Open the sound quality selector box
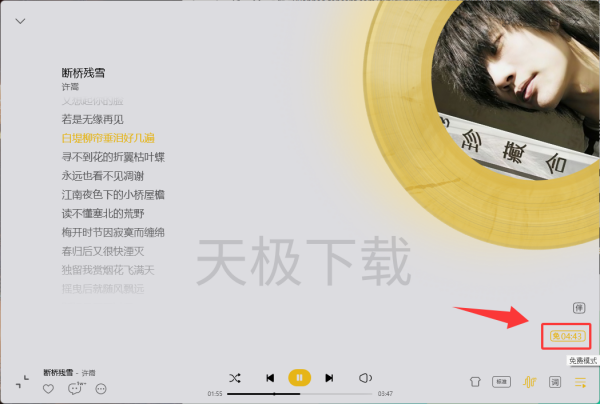Image resolution: width=600 pixels, height=404 pixels. coord(501,382)
